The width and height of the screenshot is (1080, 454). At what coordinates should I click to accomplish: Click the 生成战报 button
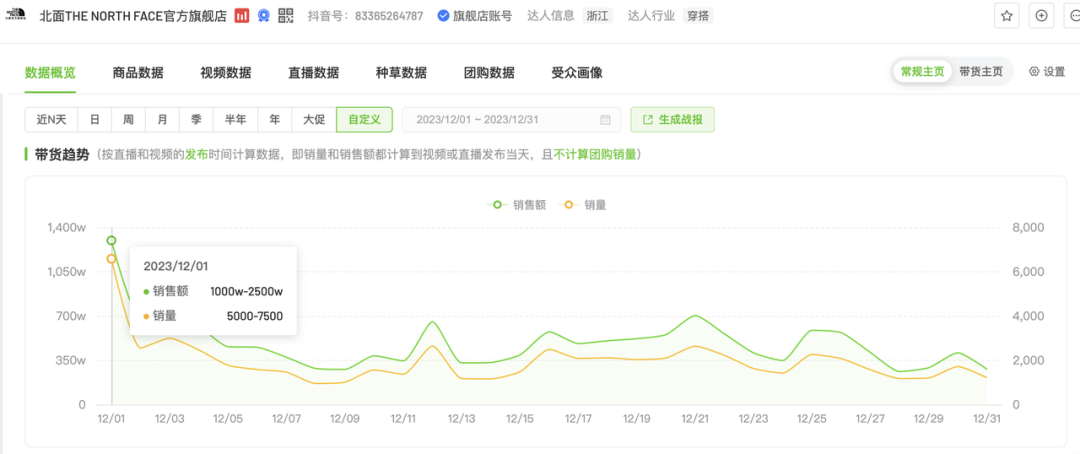point(672,120)
